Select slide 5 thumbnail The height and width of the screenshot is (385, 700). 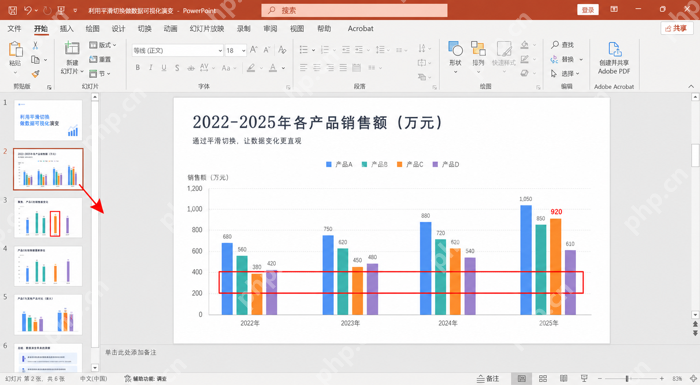point(48,314)
